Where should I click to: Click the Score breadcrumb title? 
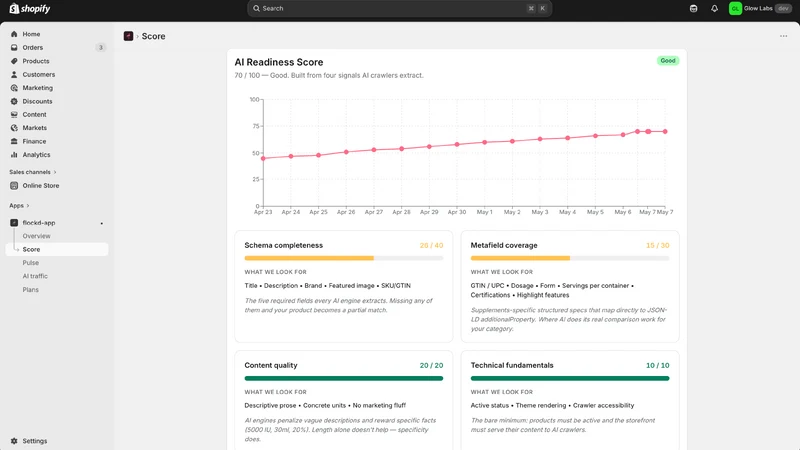[154, 36]
